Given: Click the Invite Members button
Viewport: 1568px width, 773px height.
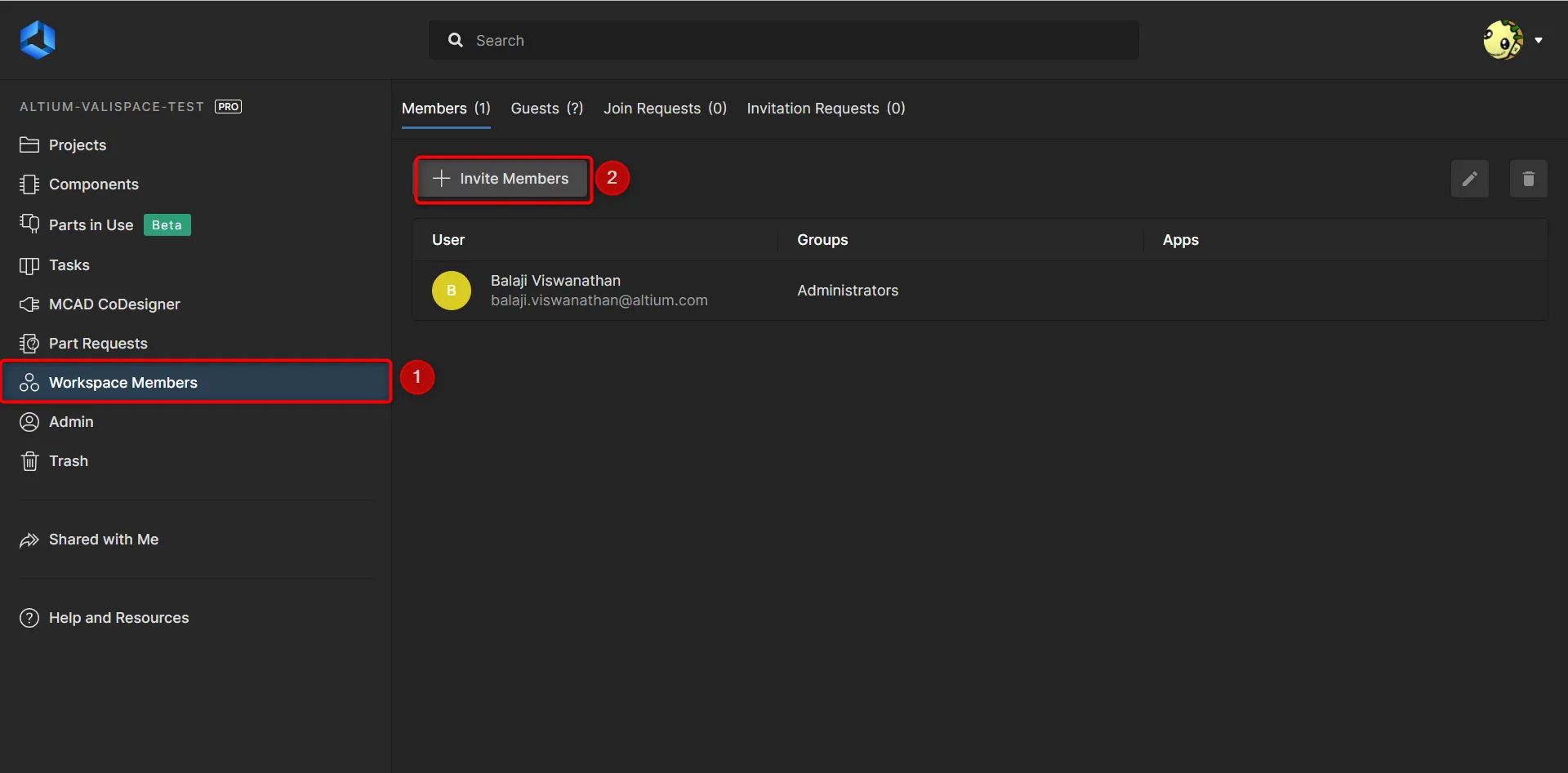Looking at the screenshot, I should (503, 179).
